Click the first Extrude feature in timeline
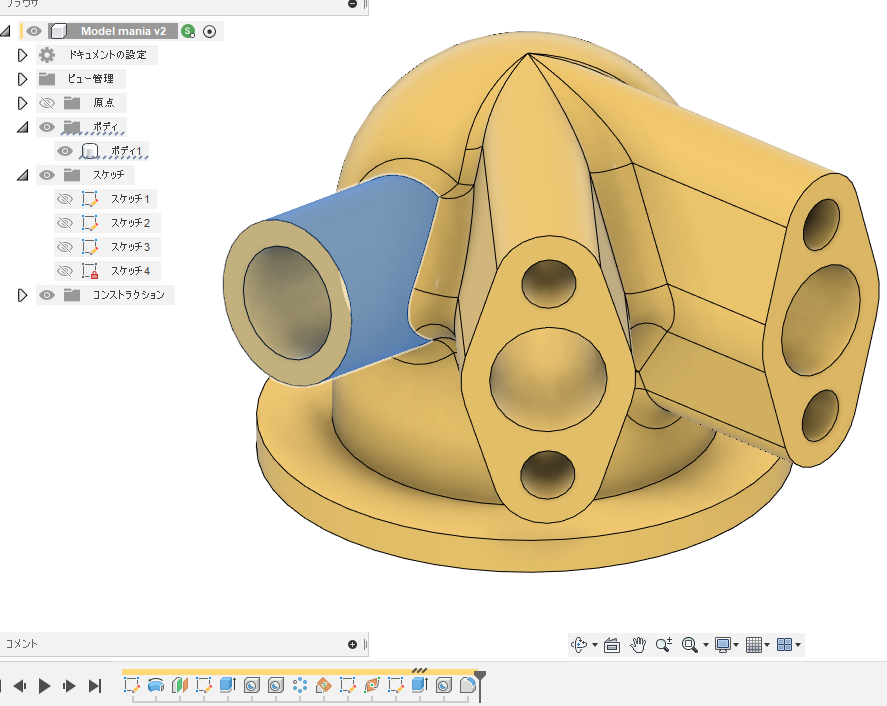 (x=228, y=686)
